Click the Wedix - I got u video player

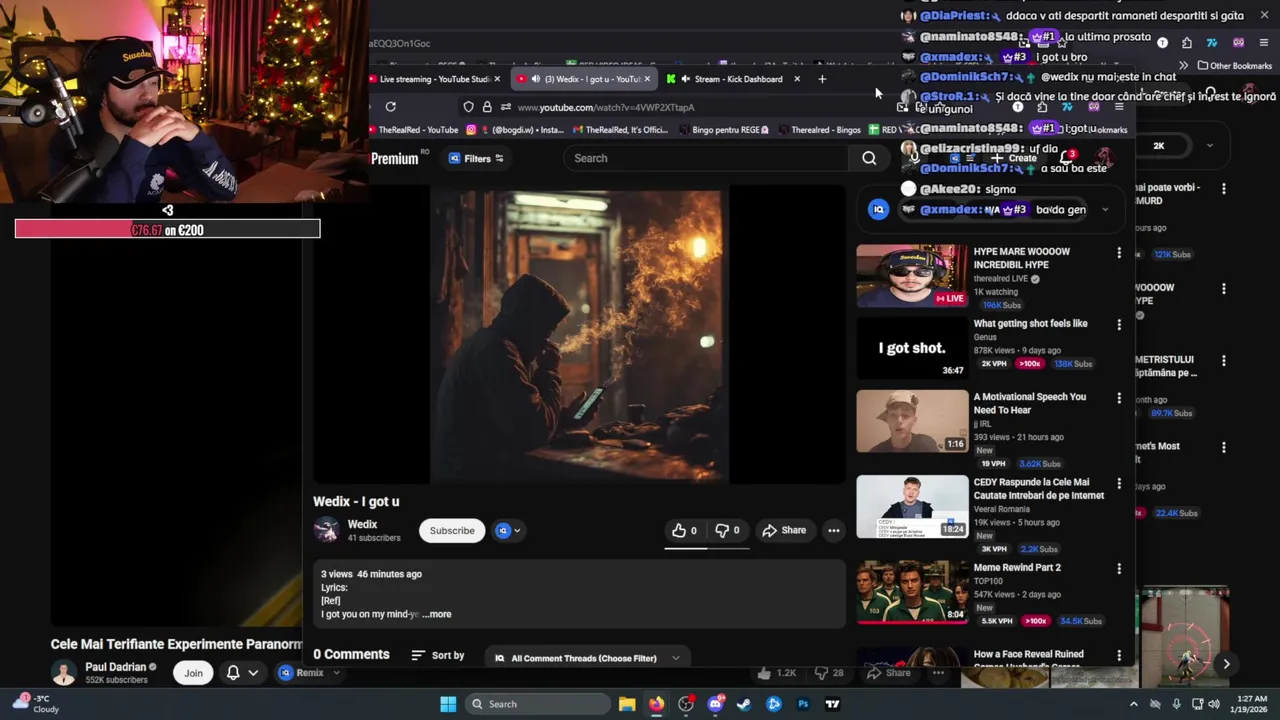[x=580, y=336]
